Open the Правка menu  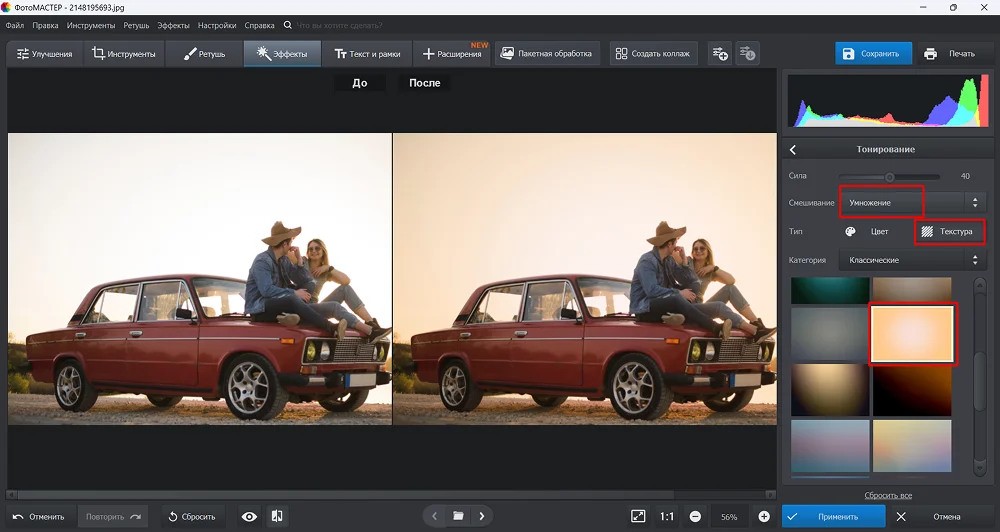coord(45,26)
